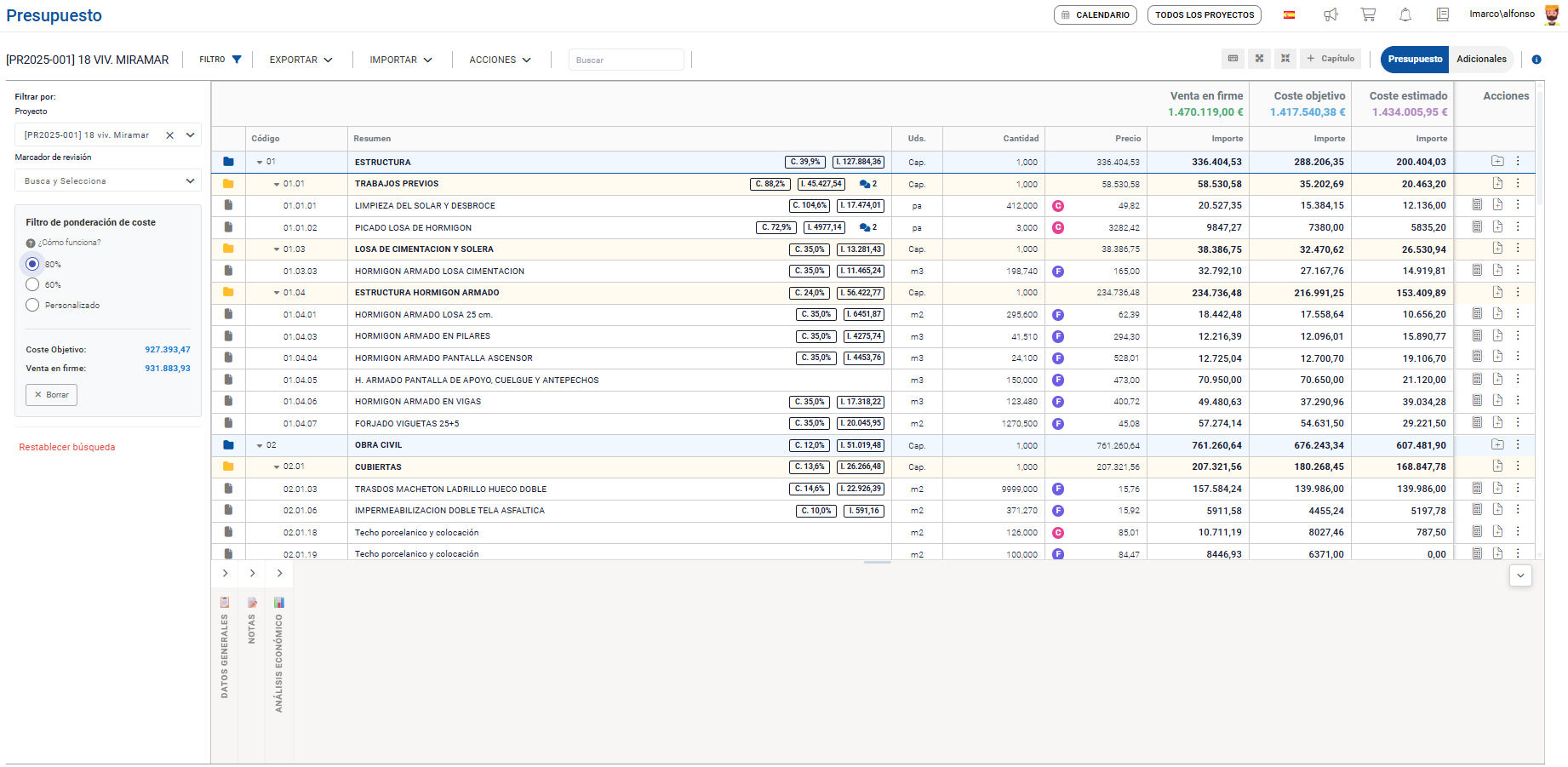Switch language via Spanish flag icon

pyautogui.click(x=1289, y=14)
